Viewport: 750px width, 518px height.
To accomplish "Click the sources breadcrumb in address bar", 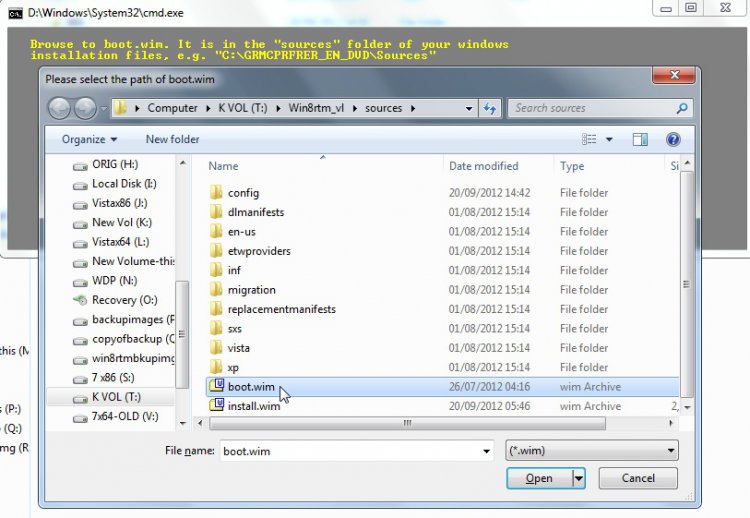I will tap(384, 108).
